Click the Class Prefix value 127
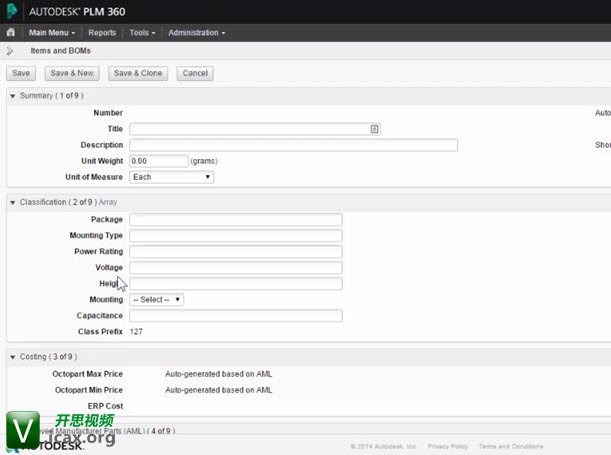Viewport: 611px width, 455px height. pos(136,332)
